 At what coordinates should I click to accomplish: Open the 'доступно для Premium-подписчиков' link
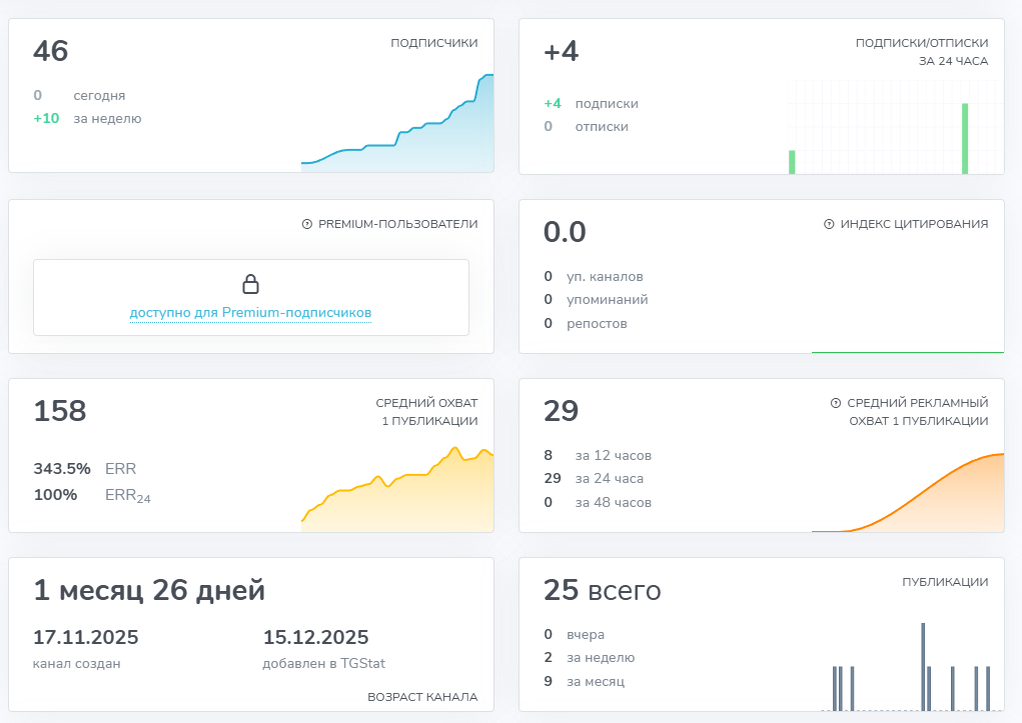[x=250, y=312]
